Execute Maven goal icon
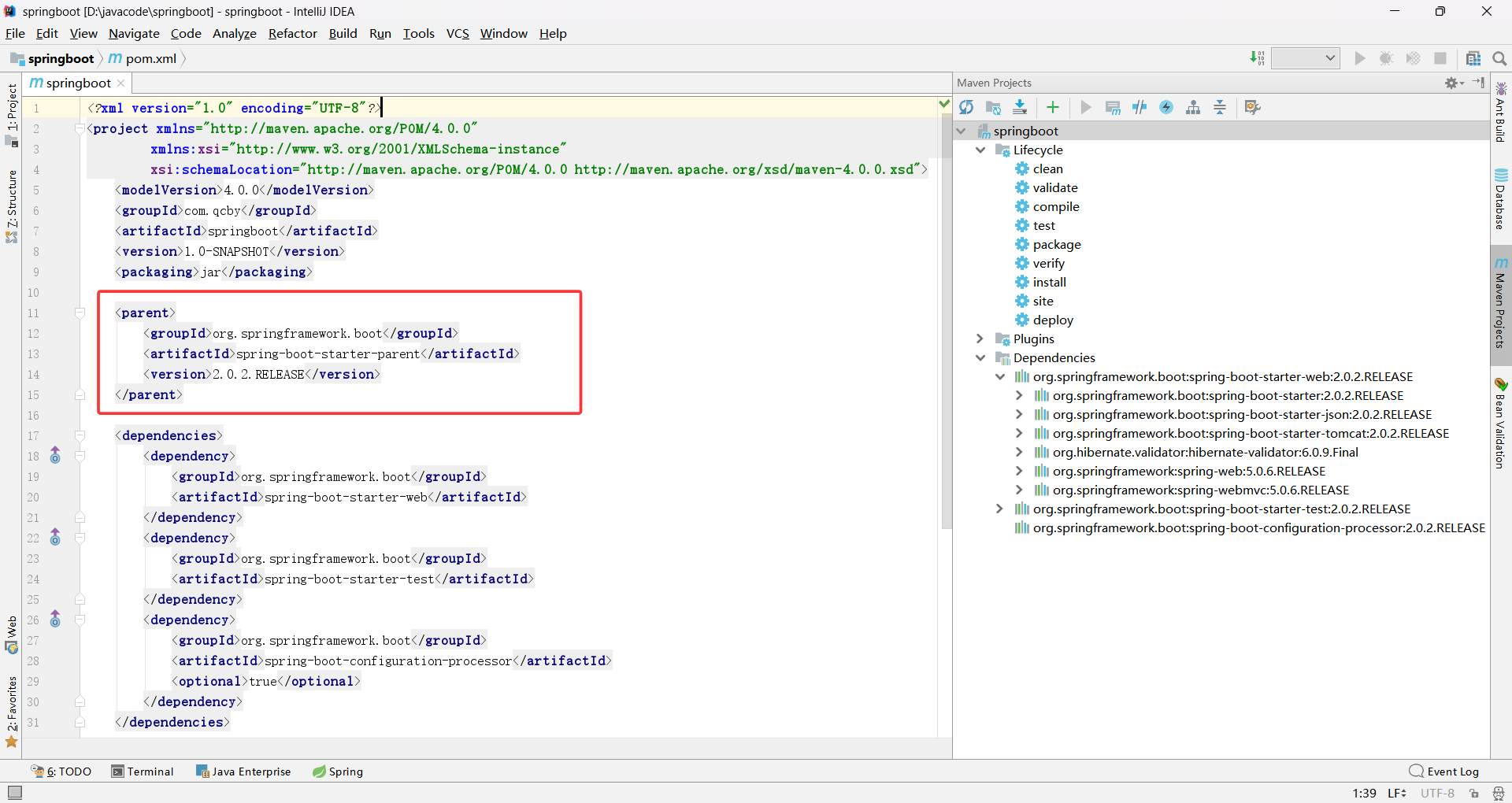The image size is (1512, 803). coord(1113,107)
